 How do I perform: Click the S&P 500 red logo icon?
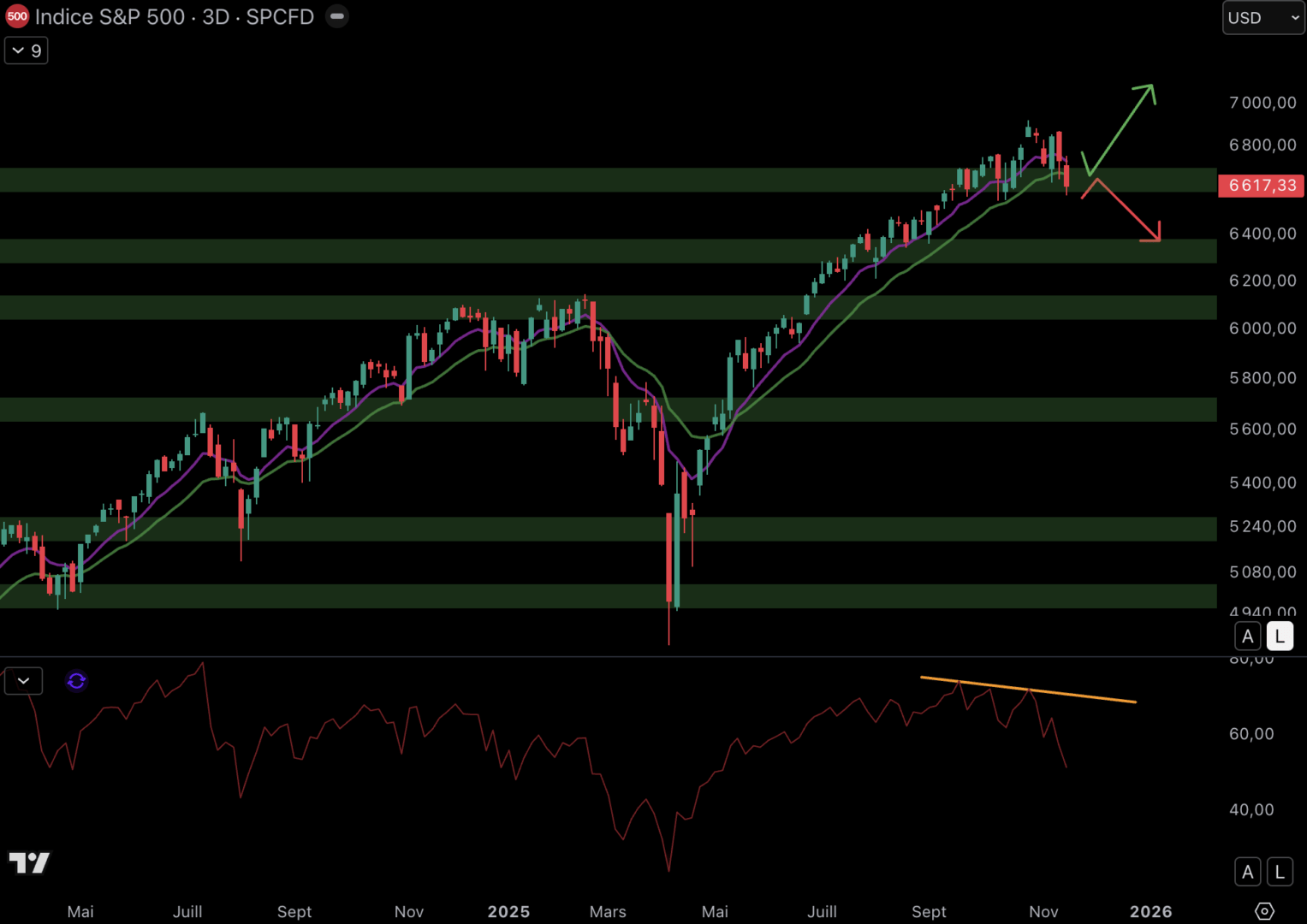point(17,16)
